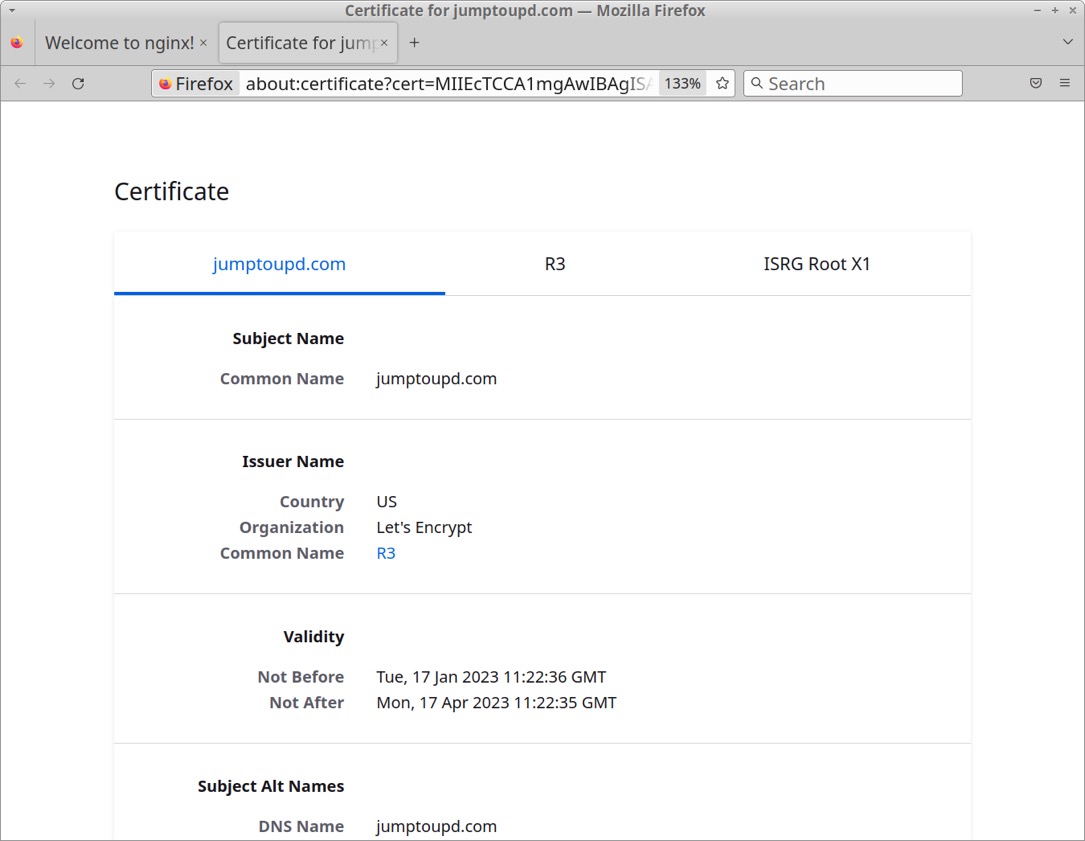Click the firefox pinned tab icon
This screenshot has width=1085, height=841.
[17, 43]
